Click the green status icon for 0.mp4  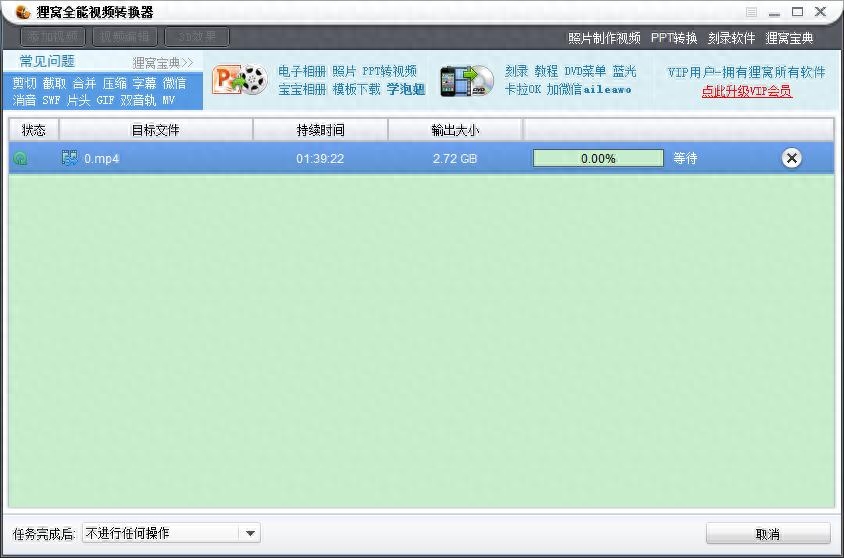click(x=20, y=158)
